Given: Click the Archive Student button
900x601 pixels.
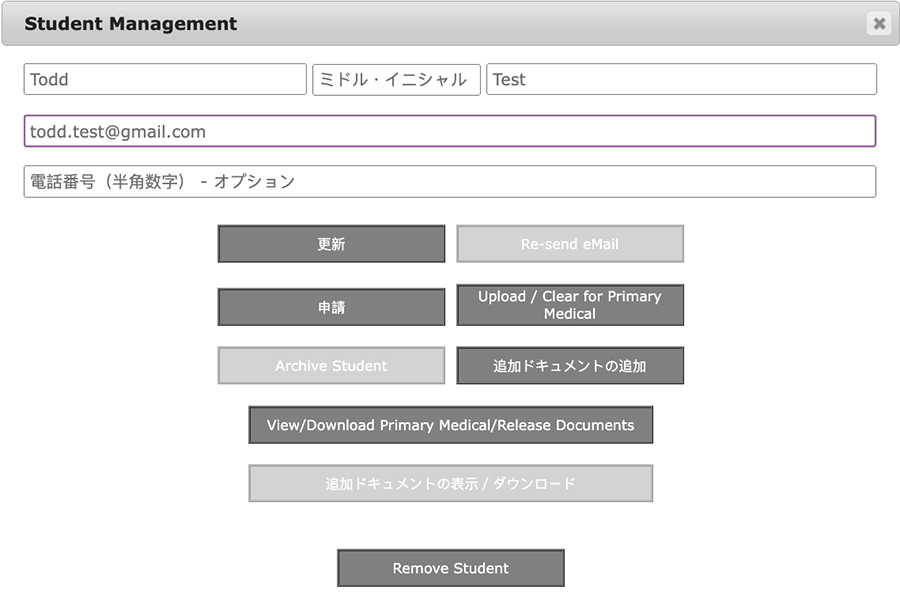Looking at the screenshot, I should tap(331, 366).
